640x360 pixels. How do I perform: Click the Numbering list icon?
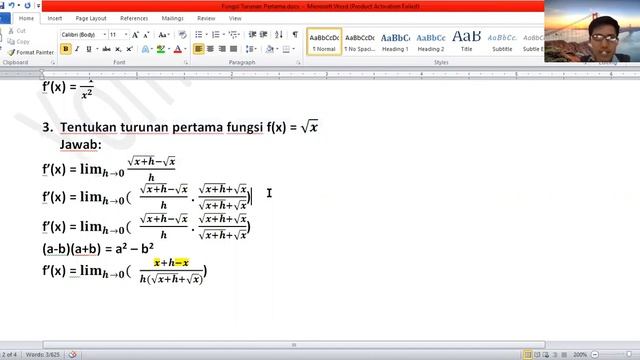pos(216,34)
